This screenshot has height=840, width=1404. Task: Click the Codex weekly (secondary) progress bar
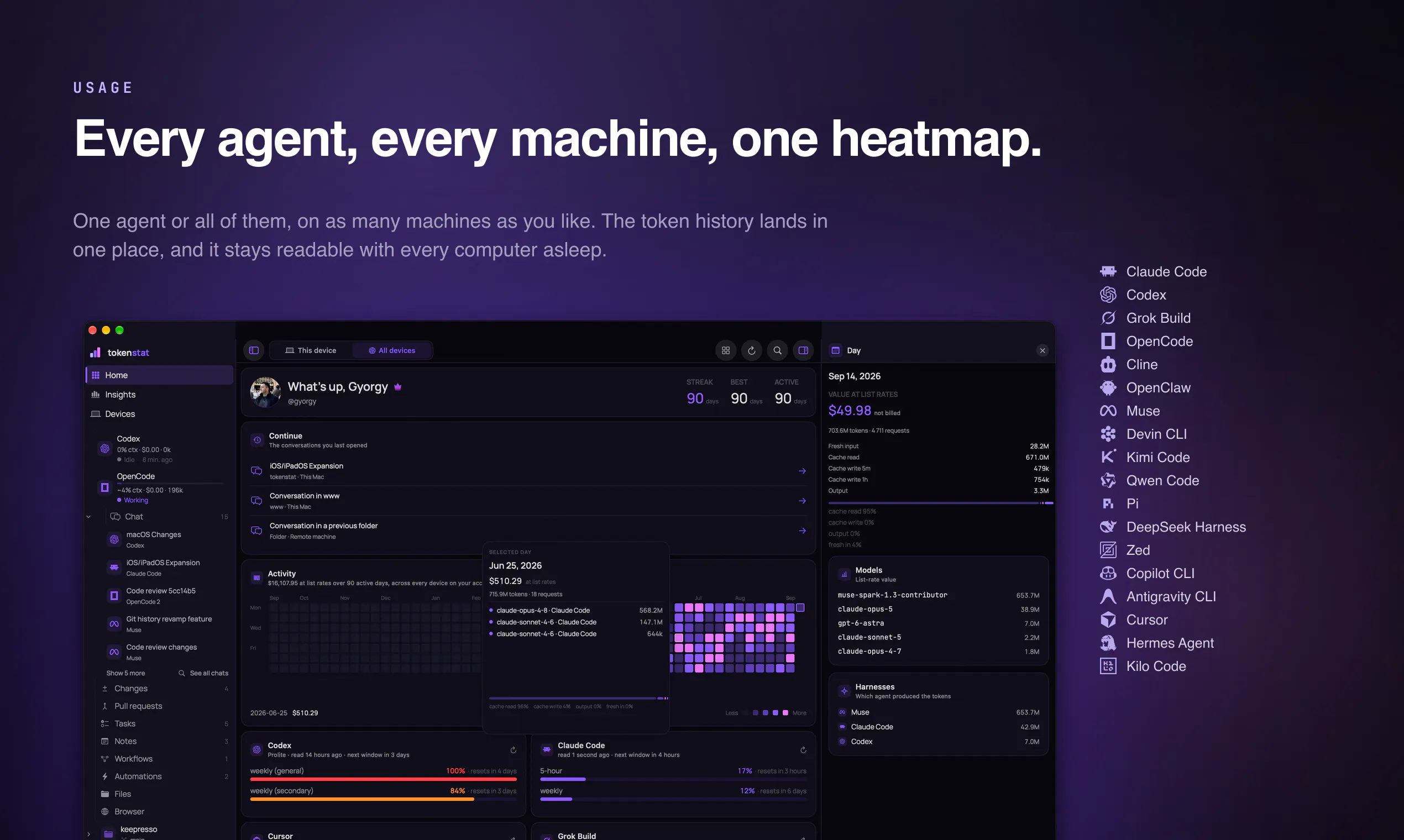click(383, 799)
